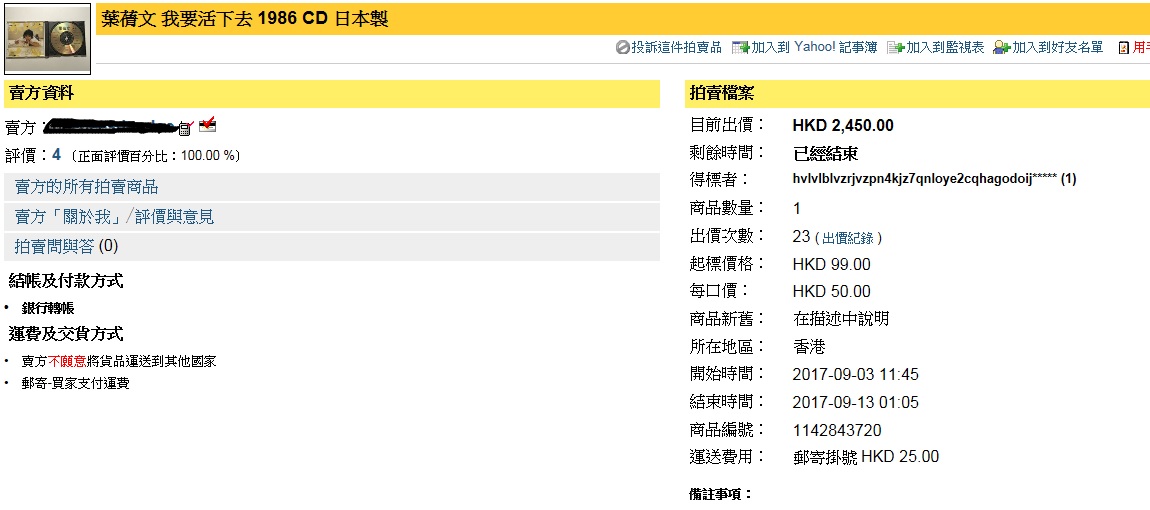
Task: Click 賣方不願意將貨品運送到其他國家 line
Action: click(119, 361)
